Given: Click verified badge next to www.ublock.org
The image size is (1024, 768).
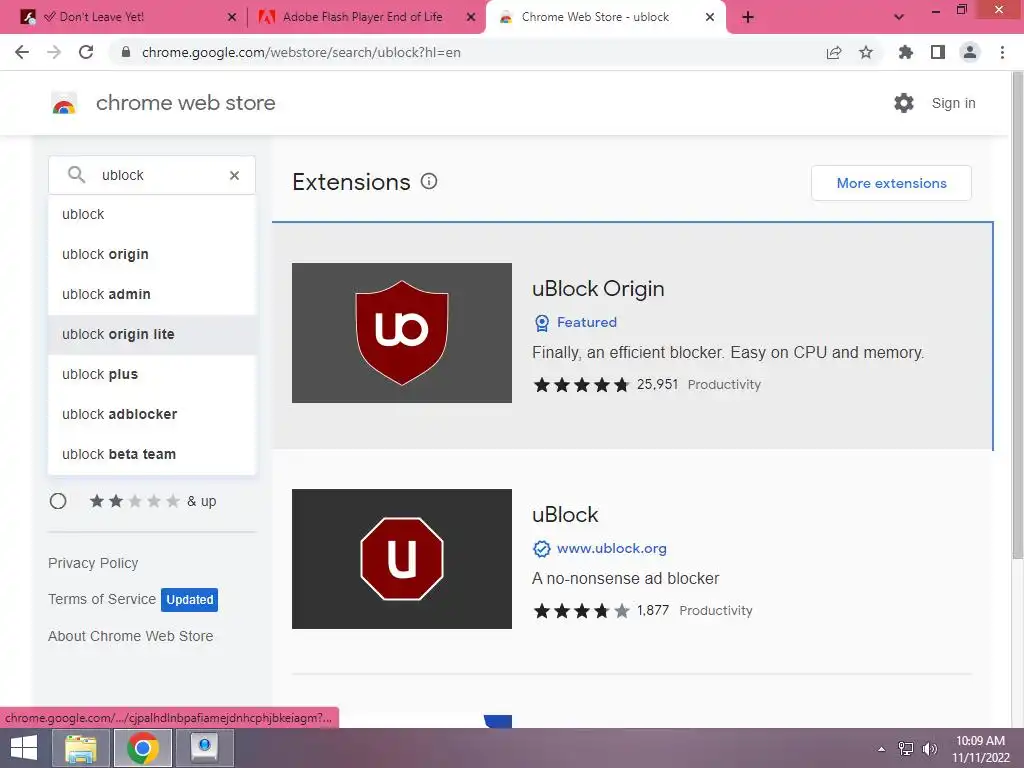Looking at the screenshot, I should [x=541, y=549].
